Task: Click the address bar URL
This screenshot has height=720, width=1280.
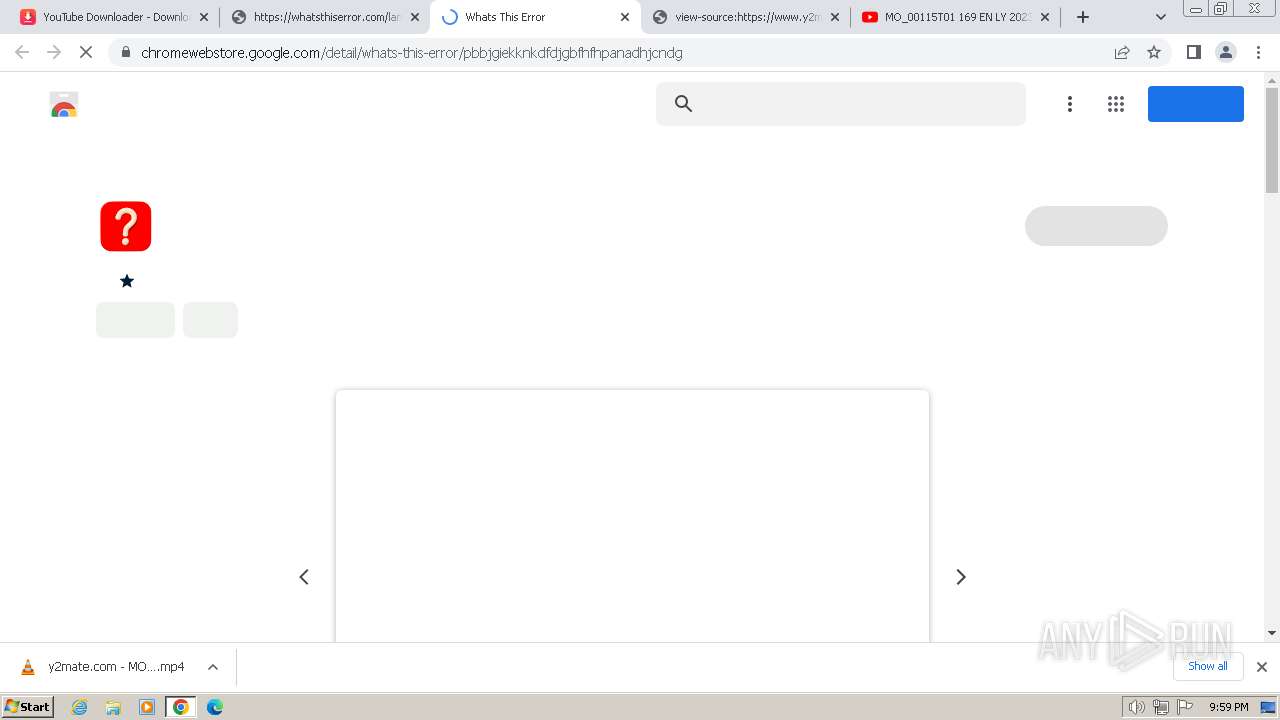Action: click(x=412, y=52)
